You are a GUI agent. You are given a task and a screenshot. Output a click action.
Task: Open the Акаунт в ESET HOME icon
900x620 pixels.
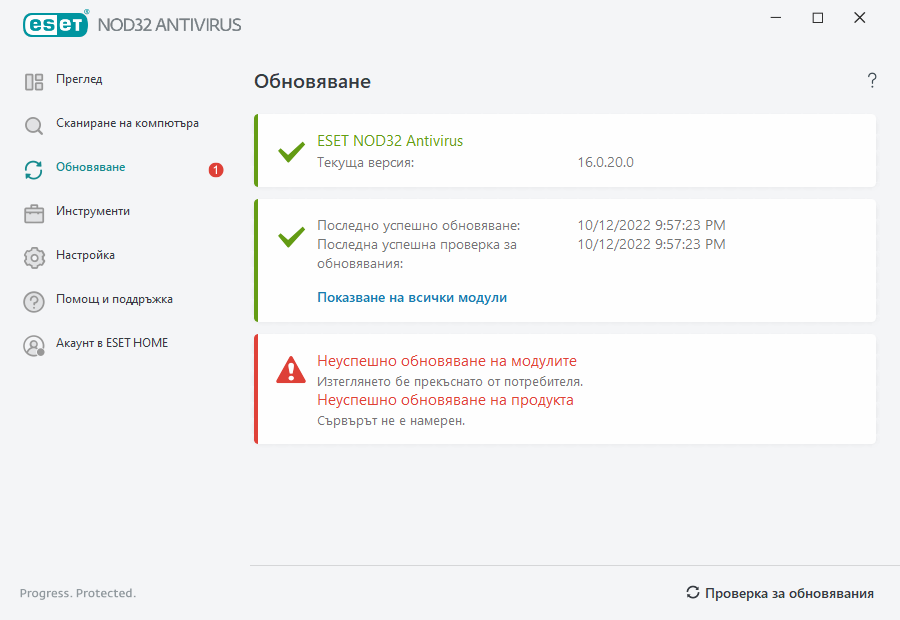(x=33, y=343)
